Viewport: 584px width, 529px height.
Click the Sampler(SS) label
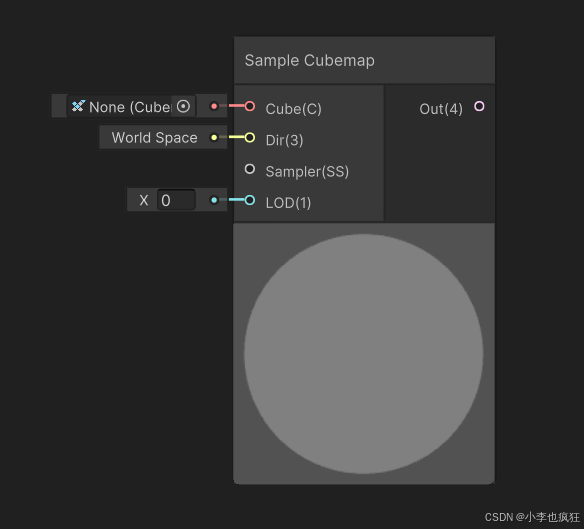[307, 171]
